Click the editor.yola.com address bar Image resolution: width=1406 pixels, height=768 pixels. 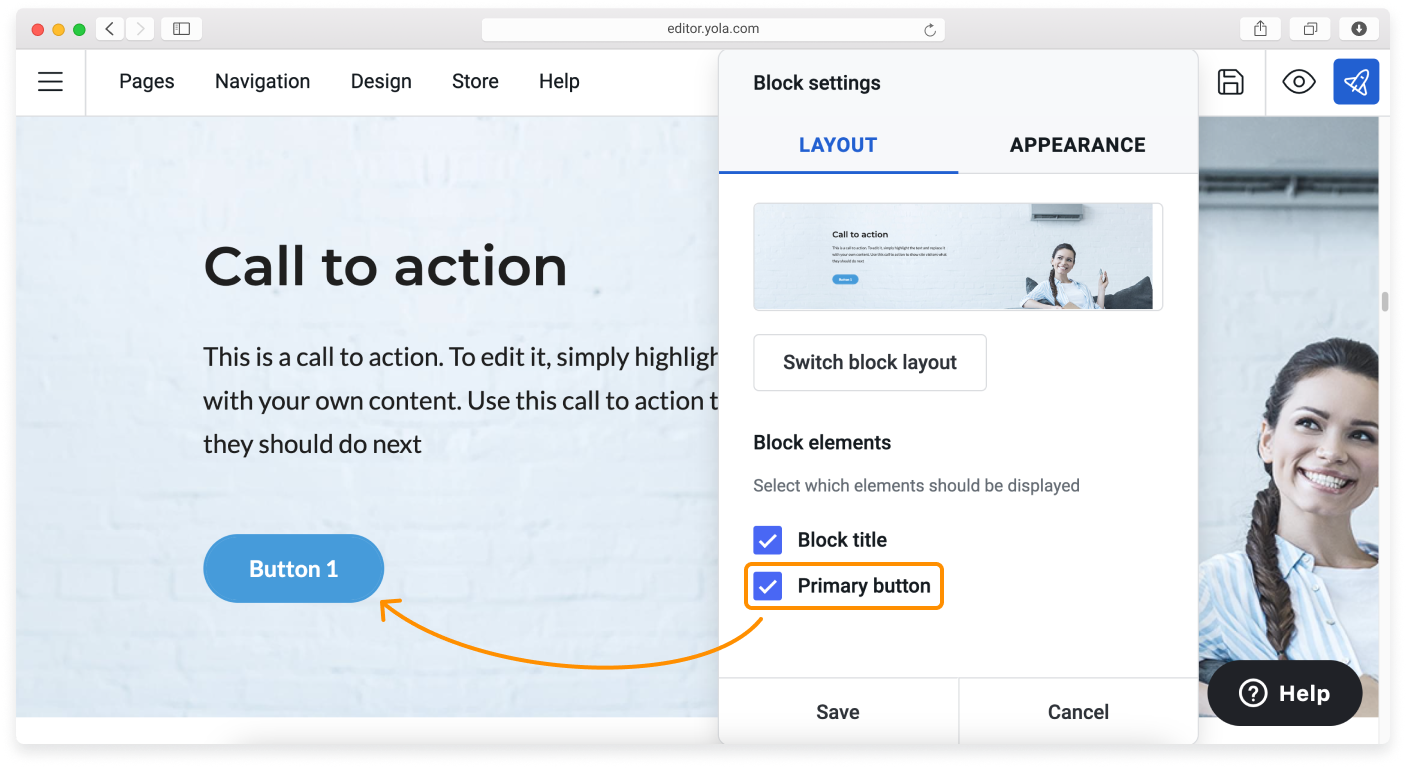pos(712,29)
